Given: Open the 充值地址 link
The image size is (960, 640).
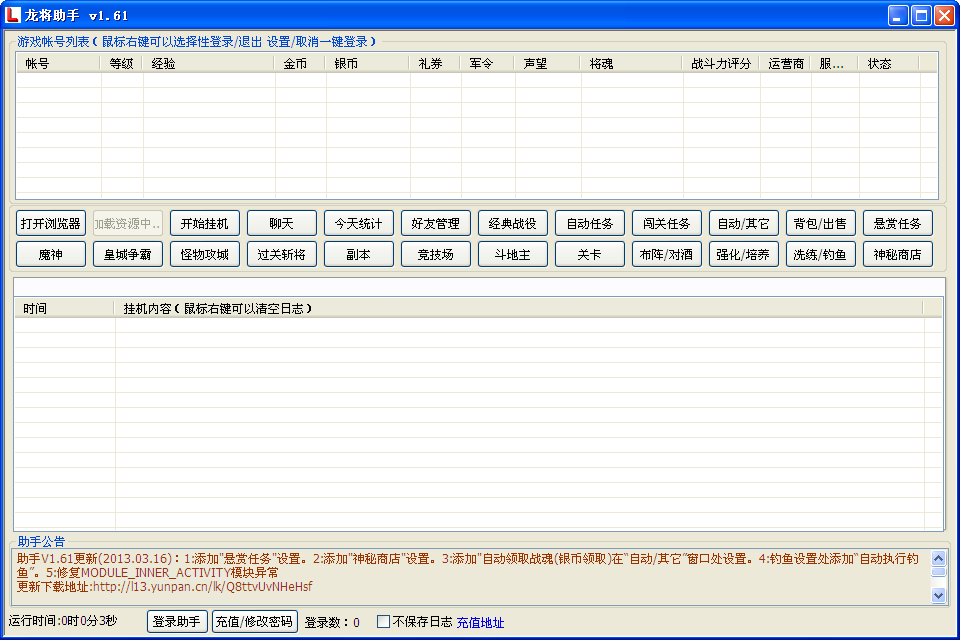Looking at the screenshot, I should pos(480,623).
